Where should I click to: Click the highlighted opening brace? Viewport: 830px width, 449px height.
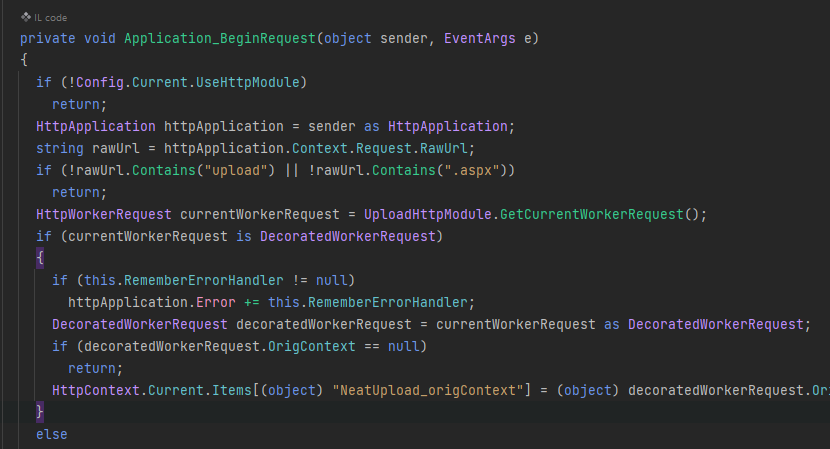coord(40,258)
